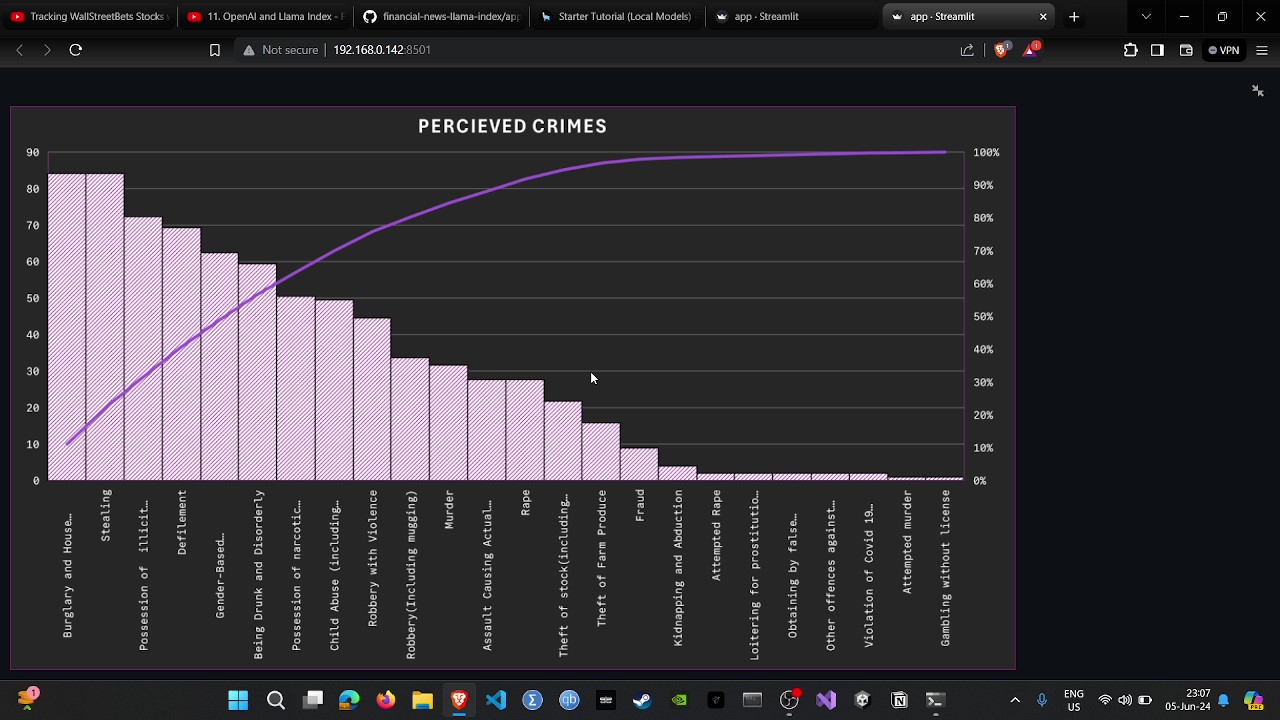This screenshot has width=1280, height=720.
Task: Open extensions puzzle icon
Action: coord(1131,50)
